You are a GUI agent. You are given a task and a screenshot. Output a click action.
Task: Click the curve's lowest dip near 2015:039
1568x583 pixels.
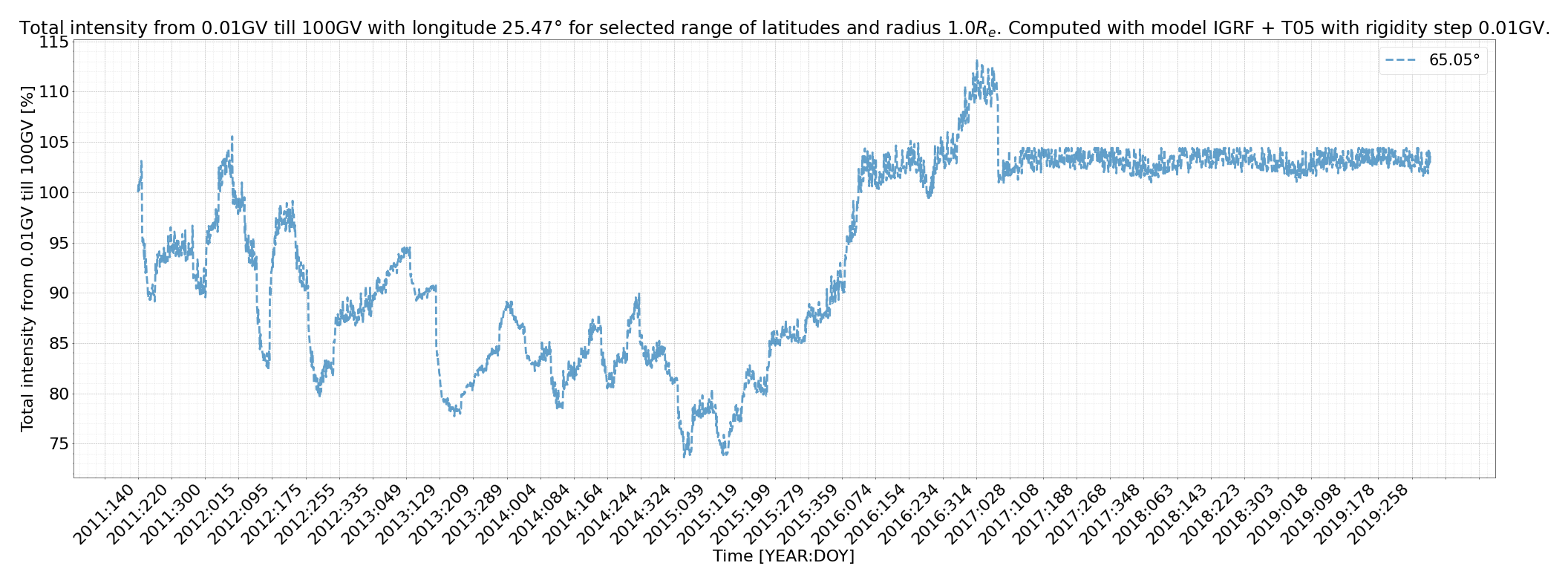685,455
